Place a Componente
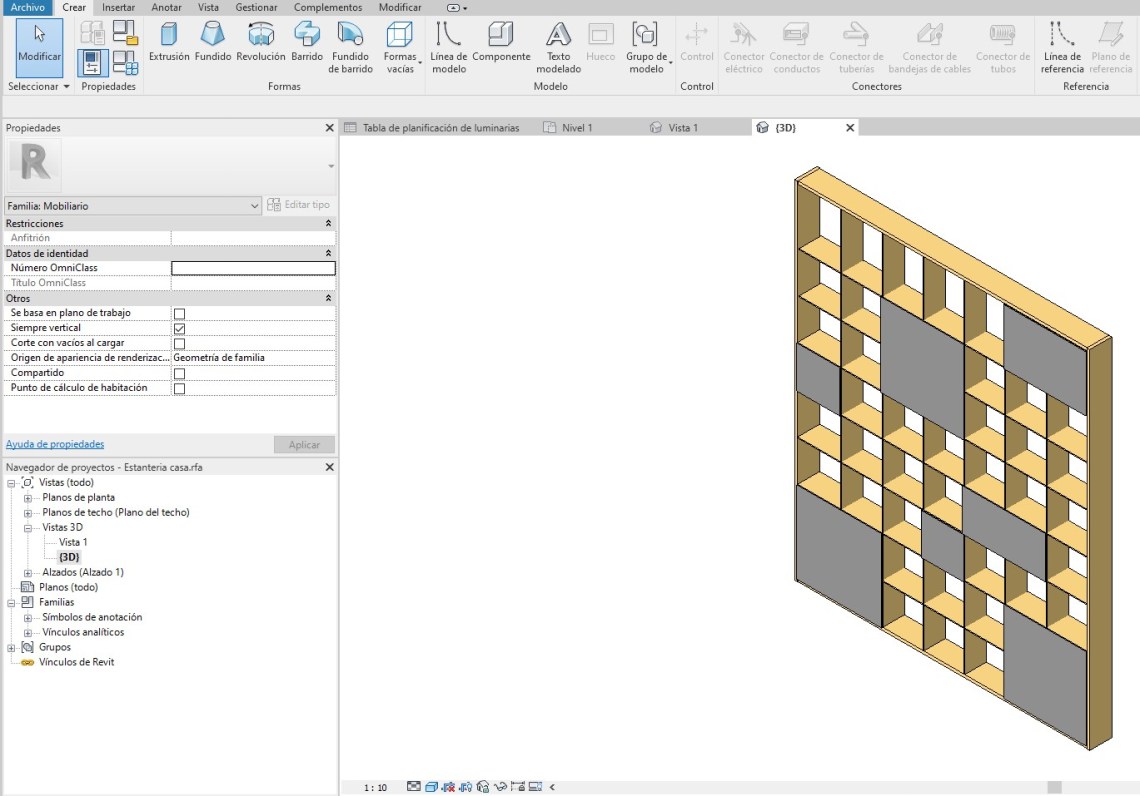Screen dimensions: 1140x796 [x=501, y=42]
